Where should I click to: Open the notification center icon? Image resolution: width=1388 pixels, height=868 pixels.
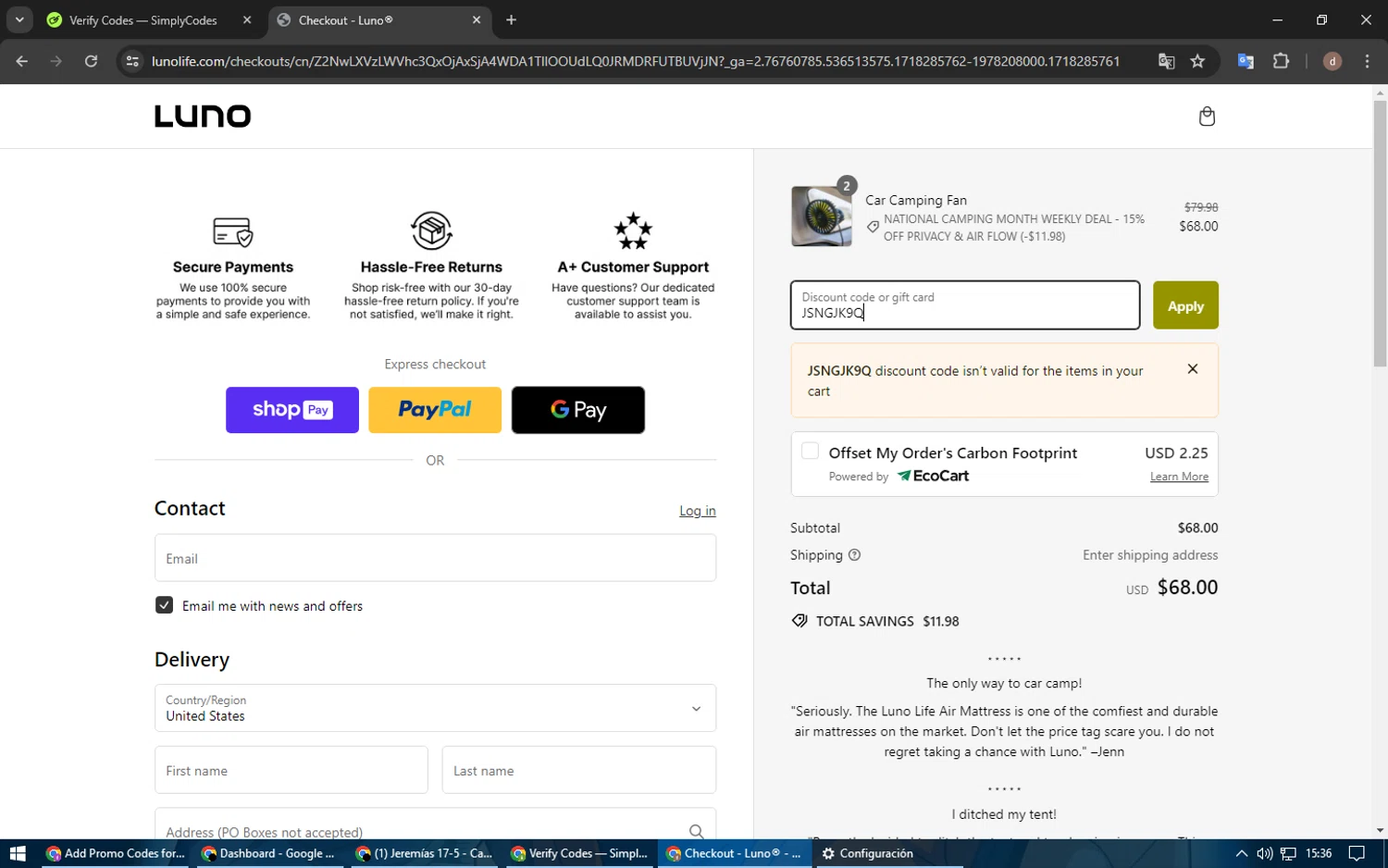[1357, 853]
